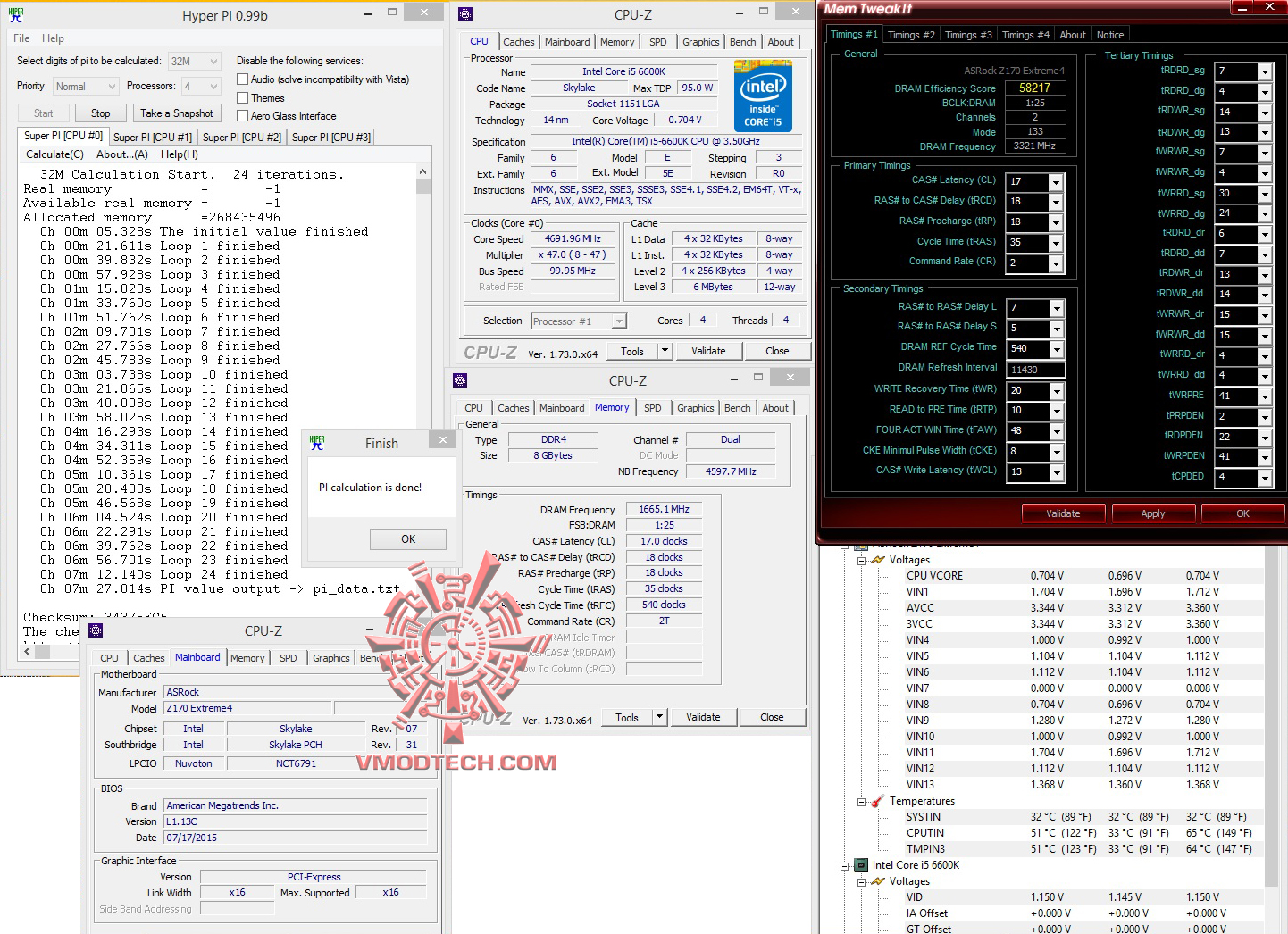This screenshot has height=934, width=1288.
Task: Click the icon beside Temperatures in the sensor tree
Action: pos(877,801)
